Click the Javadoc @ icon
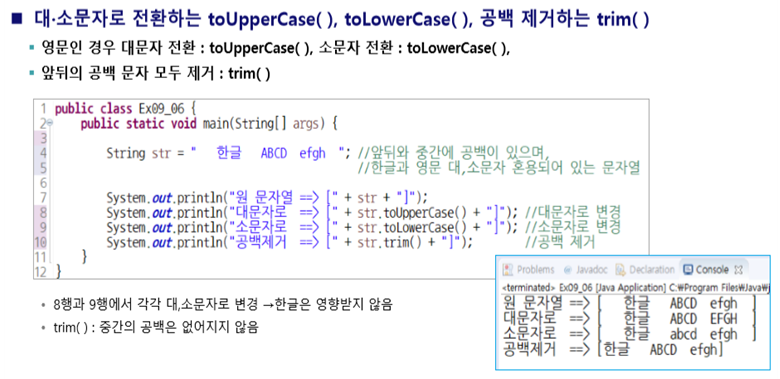 (x=568, y=270)
